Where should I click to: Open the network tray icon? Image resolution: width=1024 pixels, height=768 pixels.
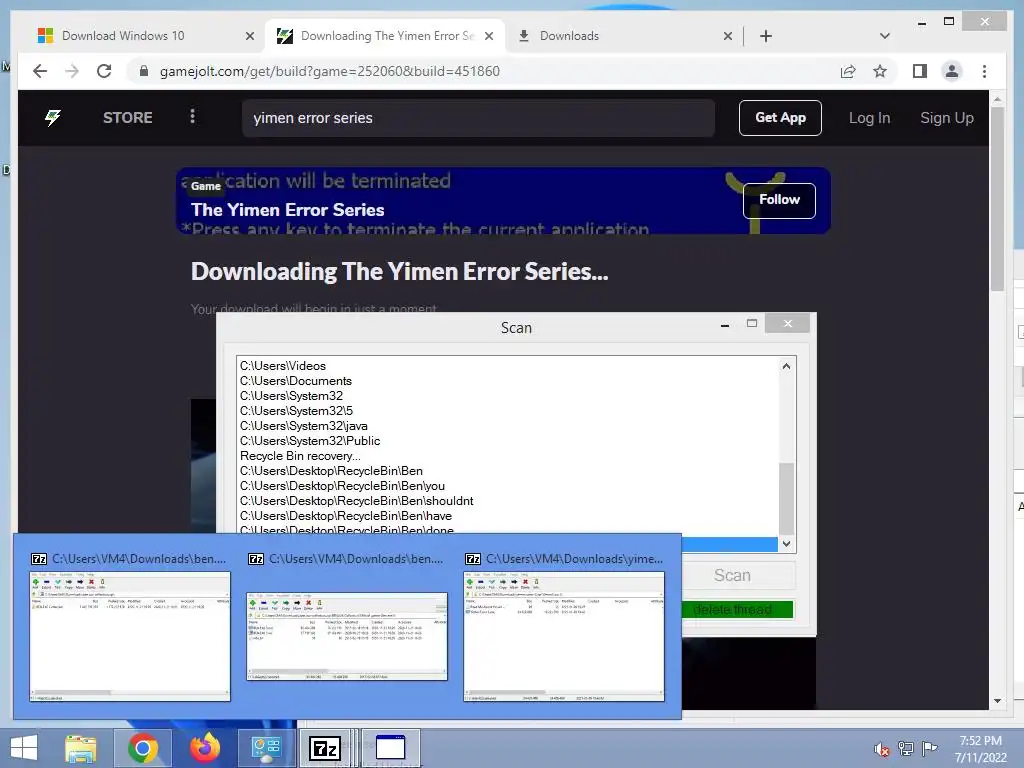(x=905, y=748)
